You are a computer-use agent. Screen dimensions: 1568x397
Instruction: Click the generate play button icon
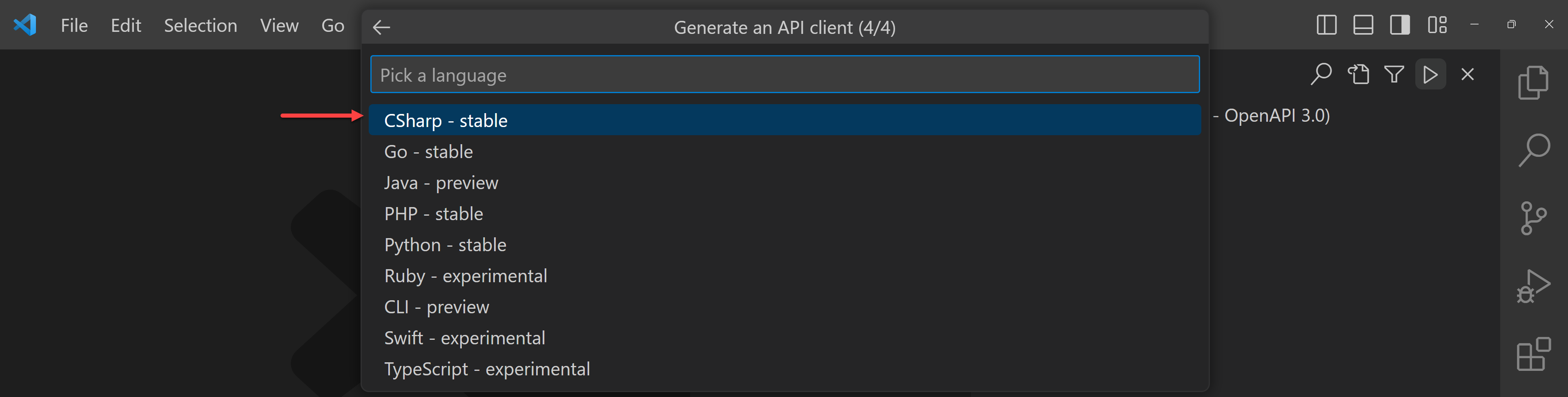(1430, 74)
